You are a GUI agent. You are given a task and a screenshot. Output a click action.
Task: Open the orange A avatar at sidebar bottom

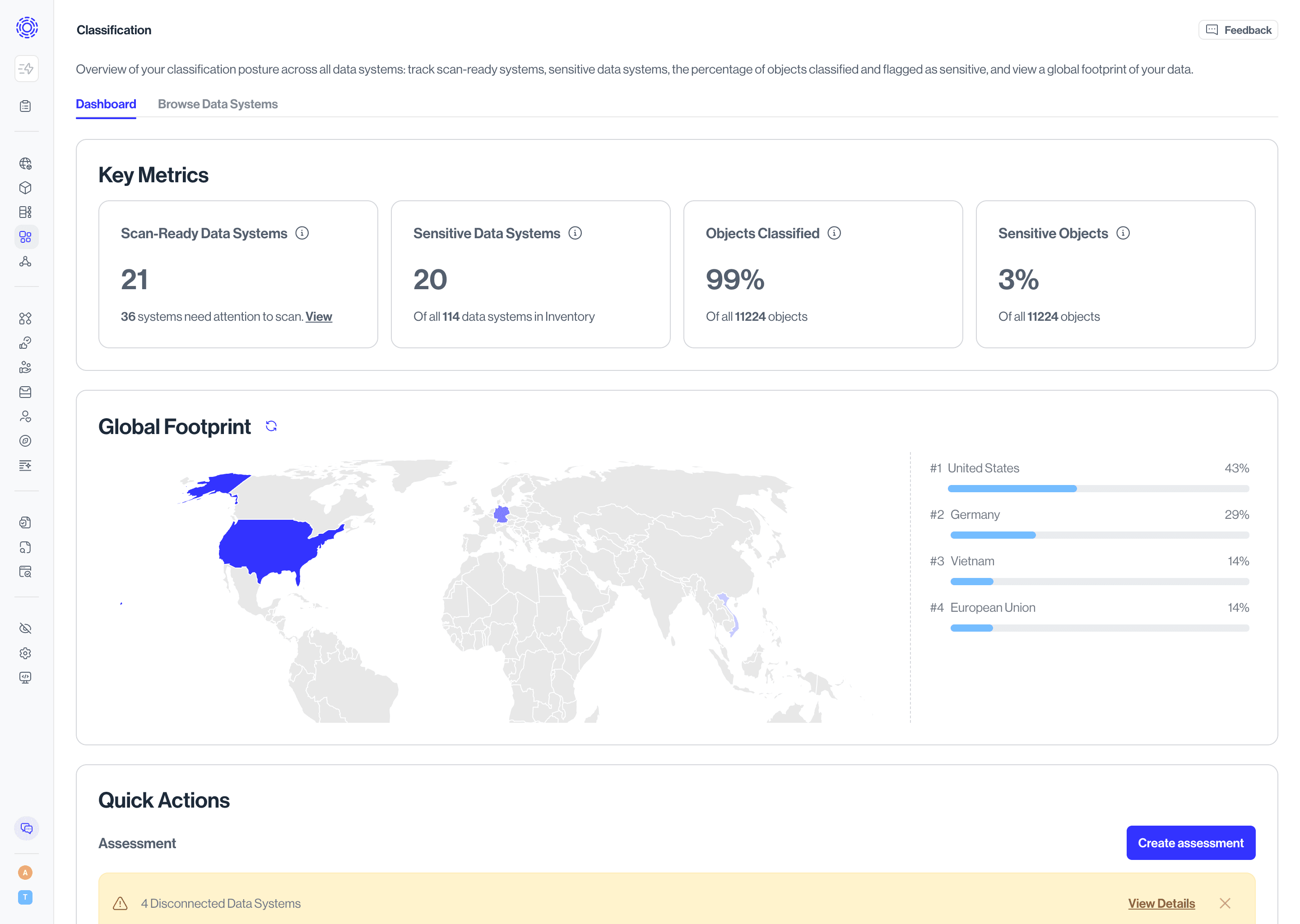tap(26, 872)
